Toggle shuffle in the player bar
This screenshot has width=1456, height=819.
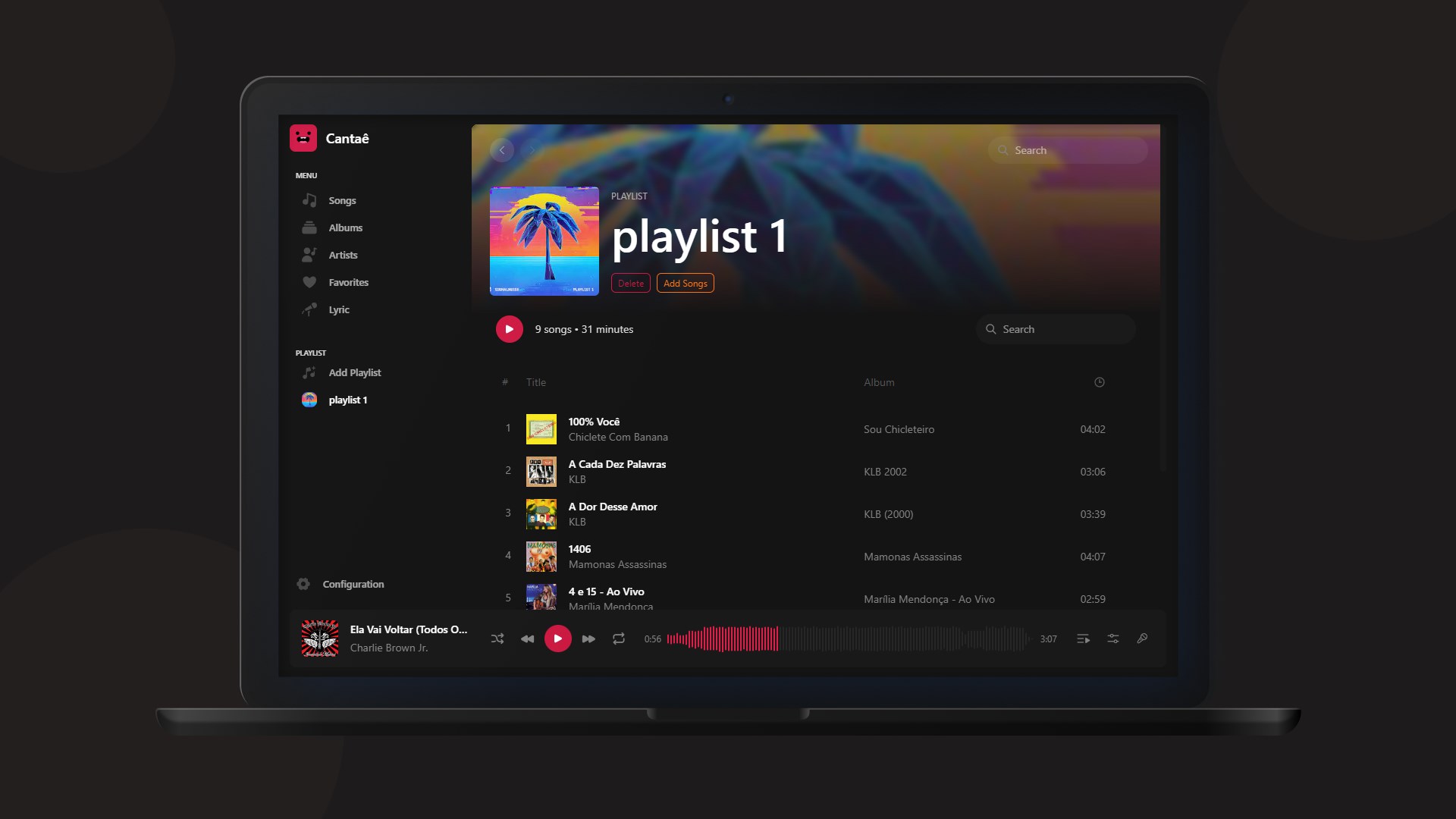point(497,639)
